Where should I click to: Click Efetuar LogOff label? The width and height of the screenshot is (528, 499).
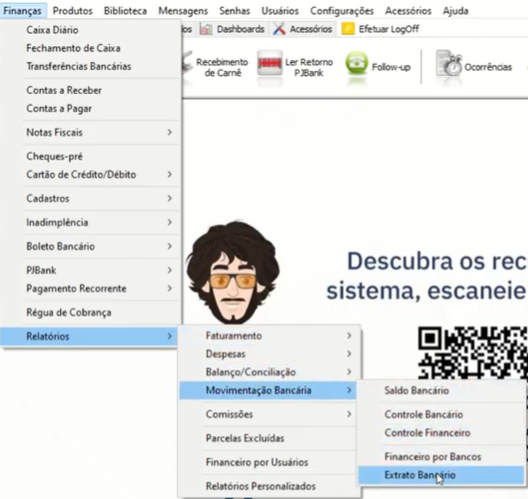[x=389, y=29]
